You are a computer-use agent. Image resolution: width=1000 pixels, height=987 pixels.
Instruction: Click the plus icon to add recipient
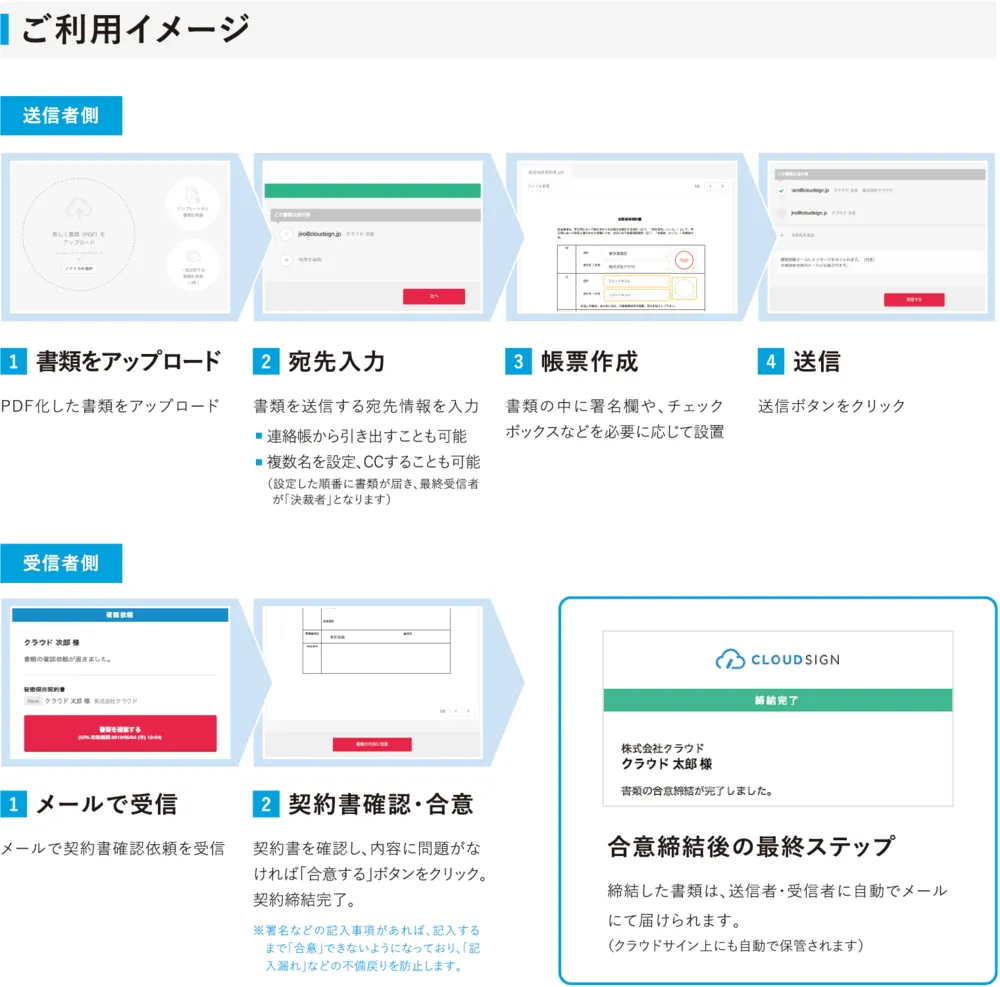286,259
